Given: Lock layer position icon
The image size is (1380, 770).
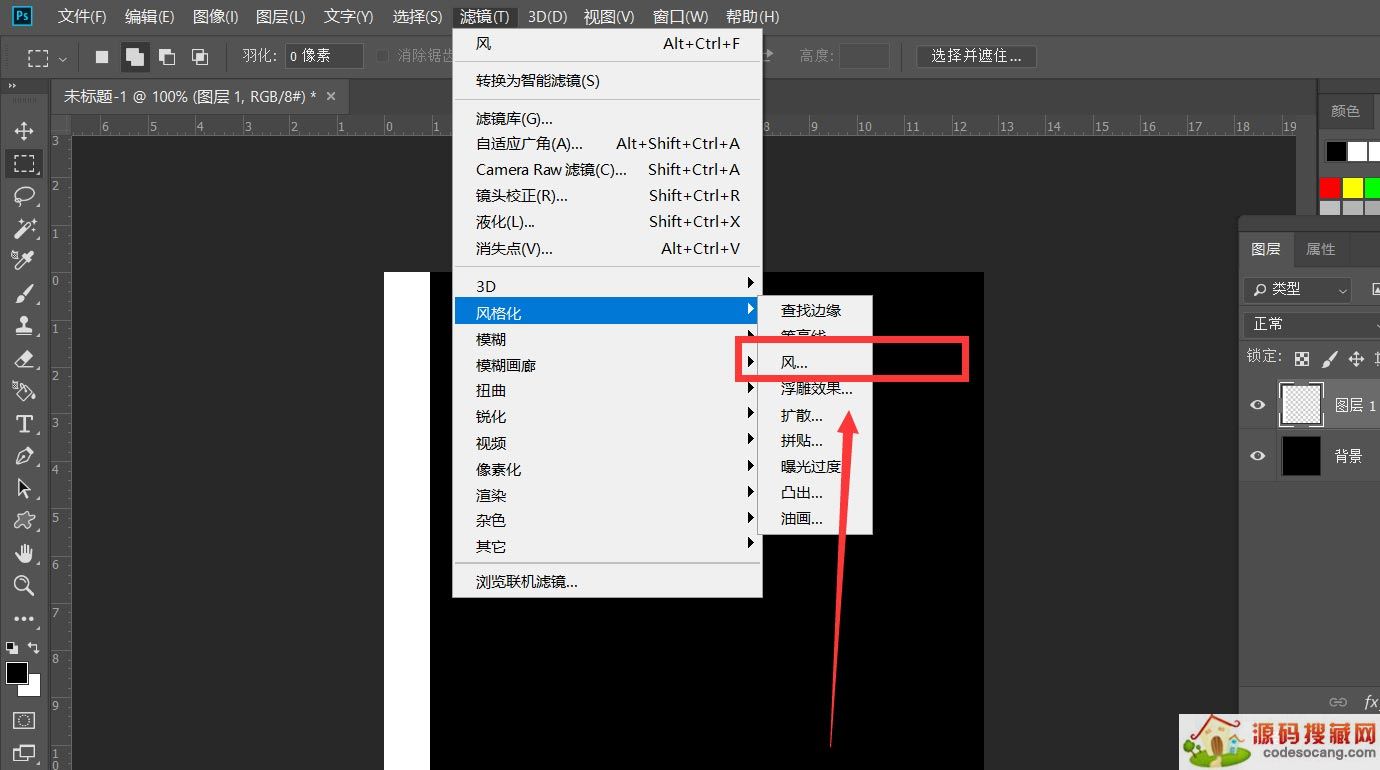Looking at the screenshot, I should (1356, 358).
